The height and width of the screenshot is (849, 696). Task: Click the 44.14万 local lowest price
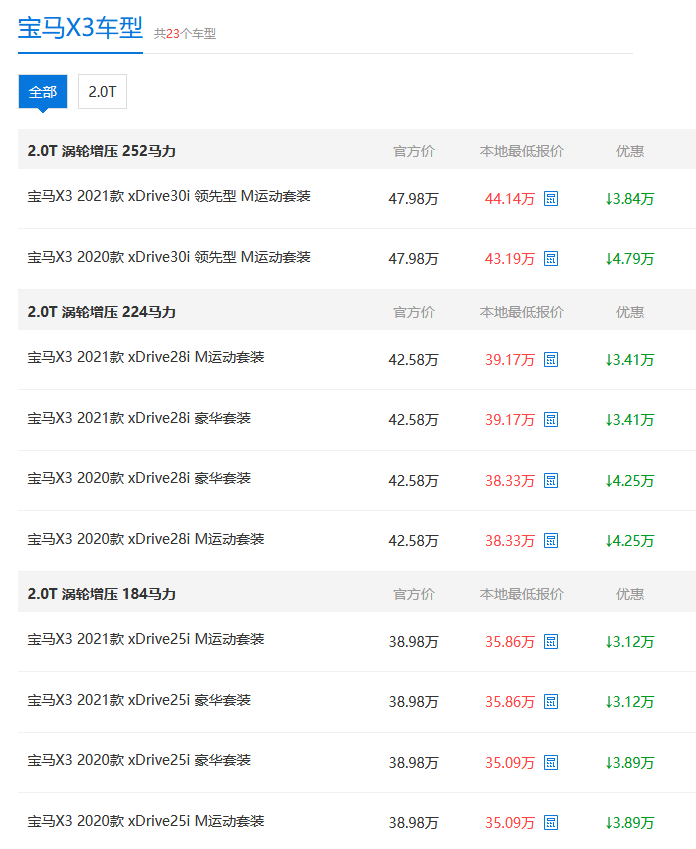(x=510, y=199)
